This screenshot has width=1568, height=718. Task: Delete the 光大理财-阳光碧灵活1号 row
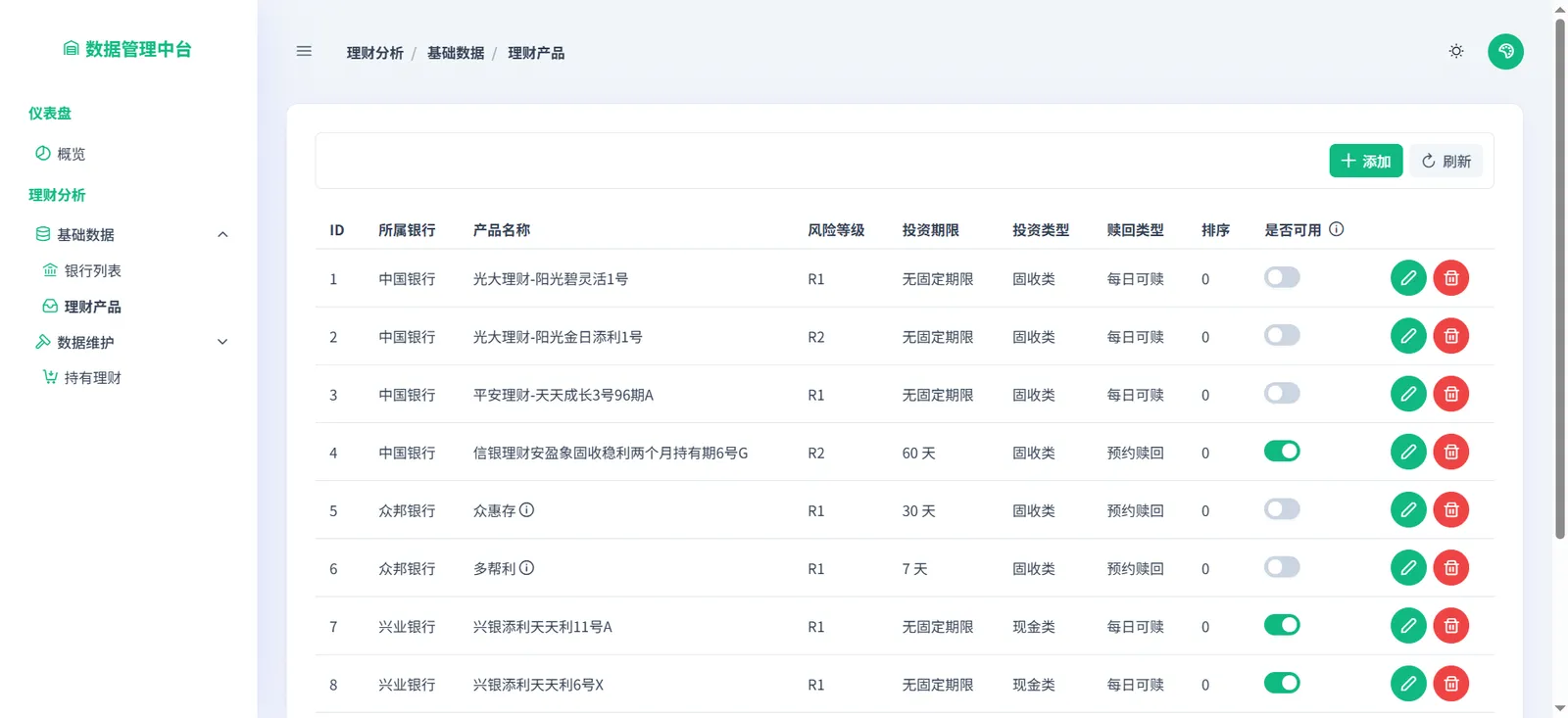pyautogui.click(x=1451, y=278)
